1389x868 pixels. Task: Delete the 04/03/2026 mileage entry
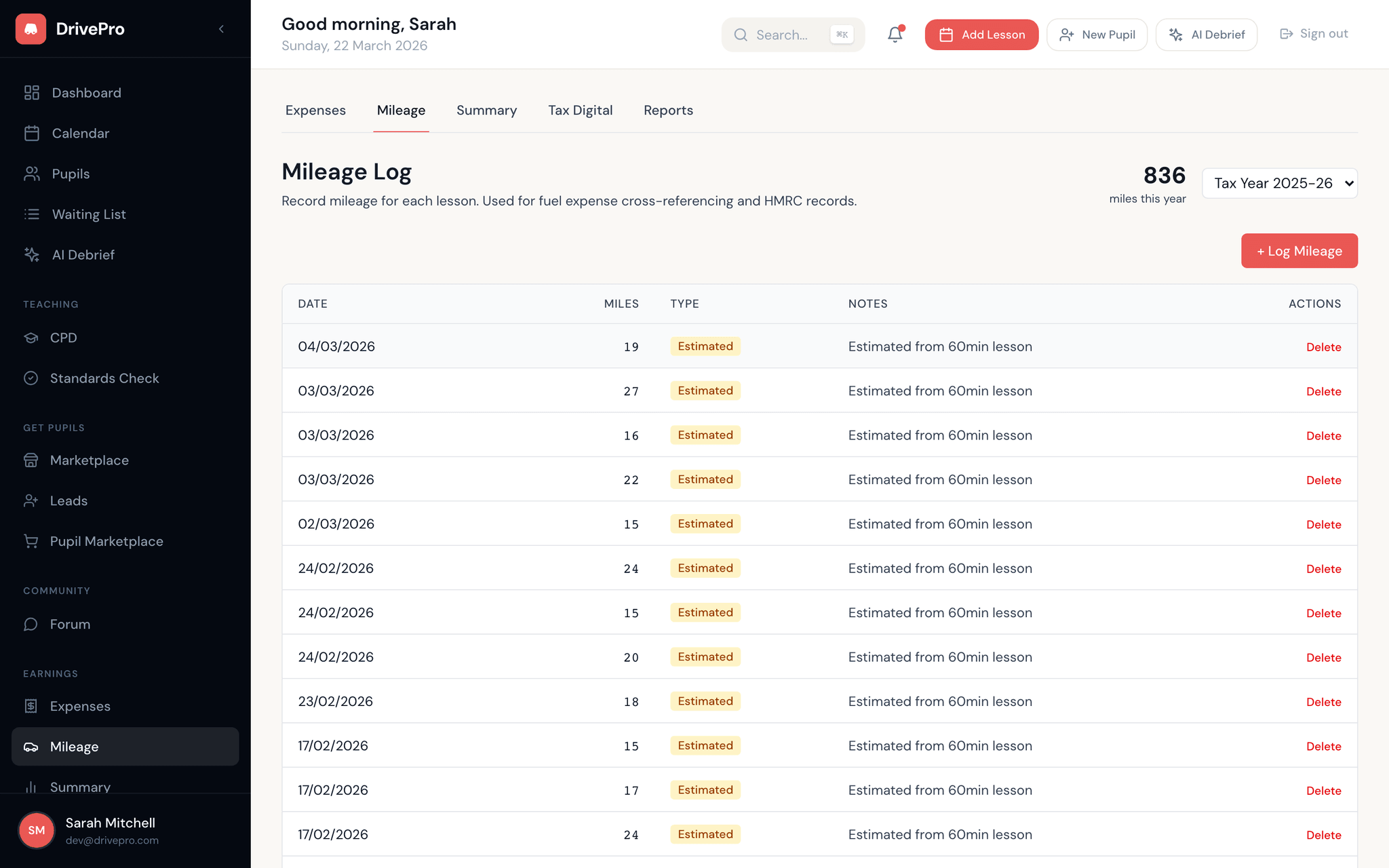pos(1323,347)
